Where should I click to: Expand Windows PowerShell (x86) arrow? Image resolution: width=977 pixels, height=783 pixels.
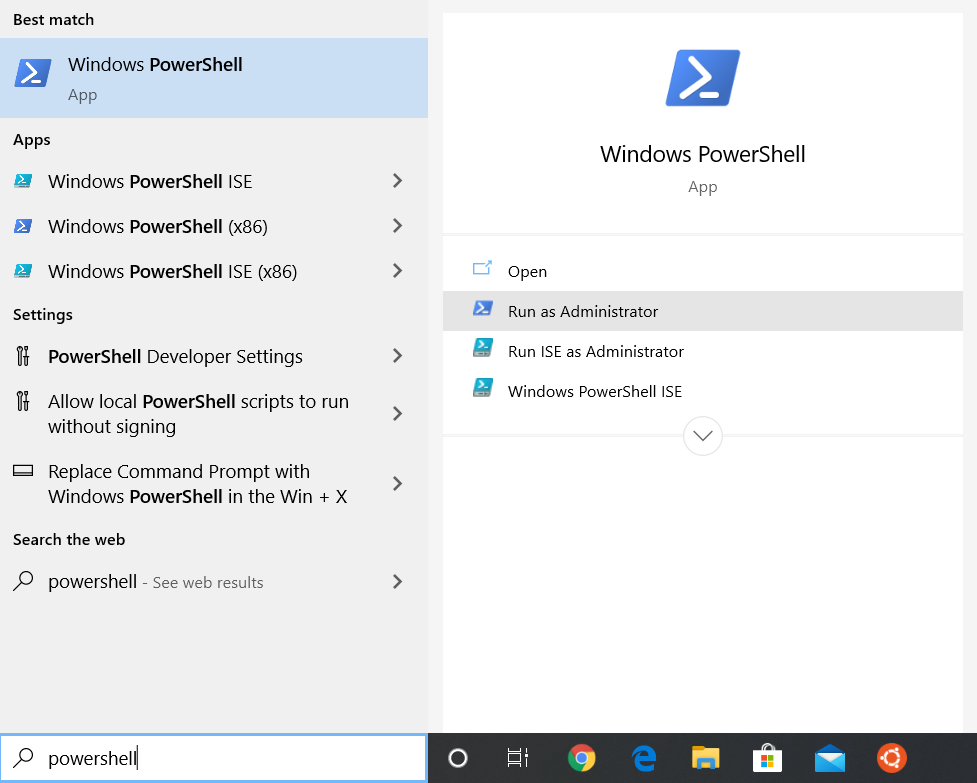coord(397,226)
